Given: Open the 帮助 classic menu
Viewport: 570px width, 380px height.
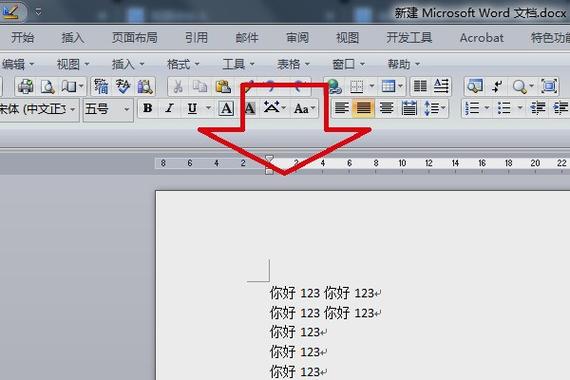Looking at the screenshot, I should tap(404, 64).
